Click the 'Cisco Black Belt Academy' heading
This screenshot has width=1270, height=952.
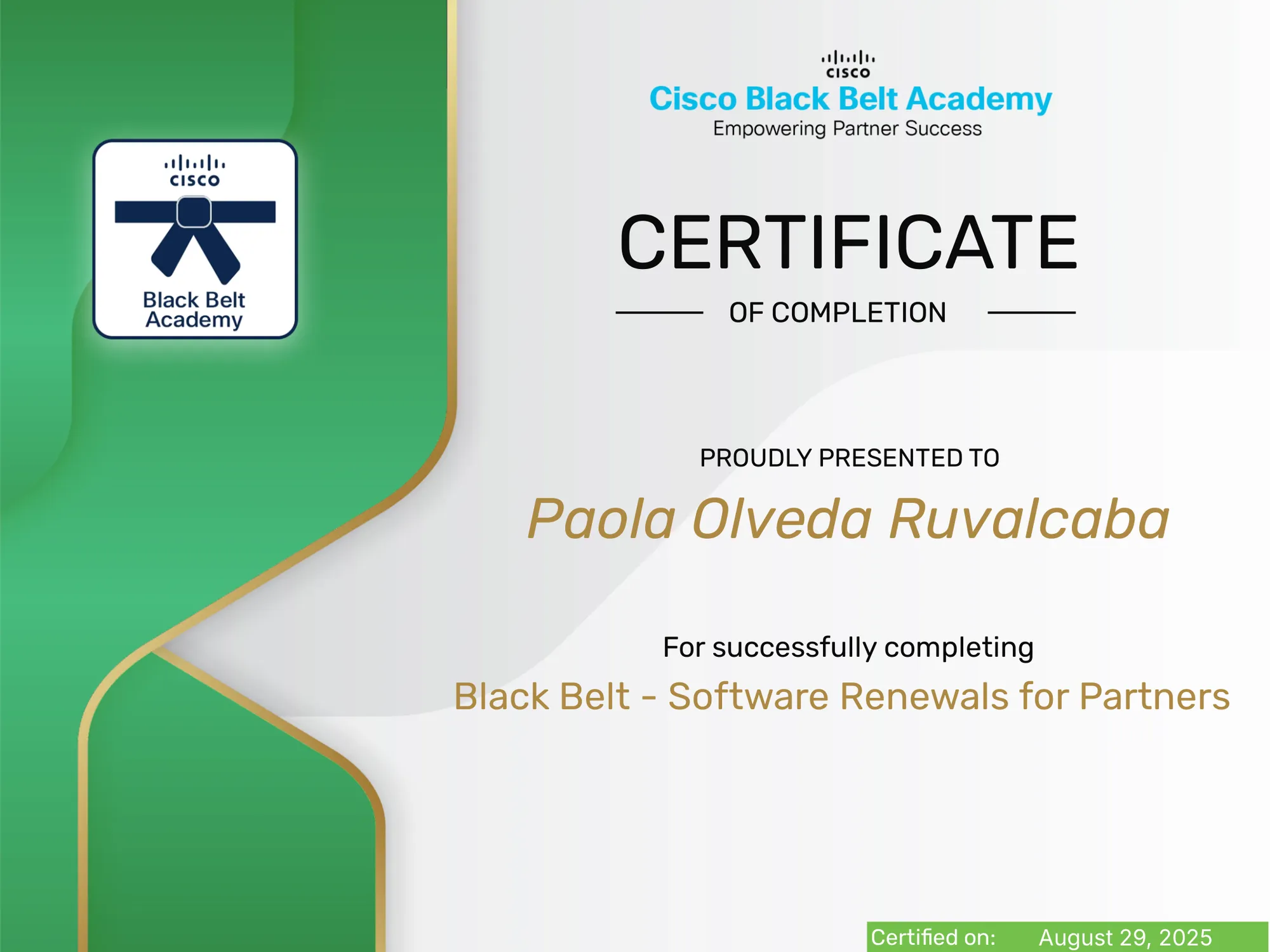tap(850, 100)
